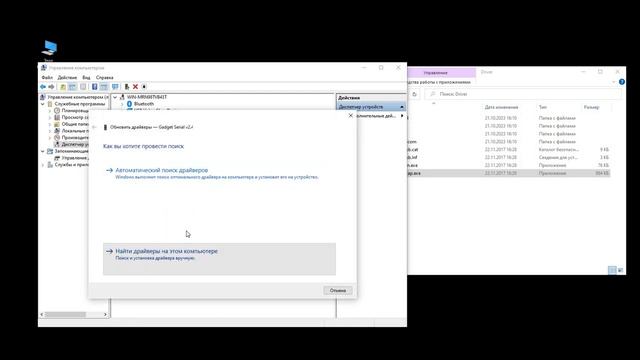Collapse the Запоминающие устройства tree node
Screen dimensions: 640x360
43,151
